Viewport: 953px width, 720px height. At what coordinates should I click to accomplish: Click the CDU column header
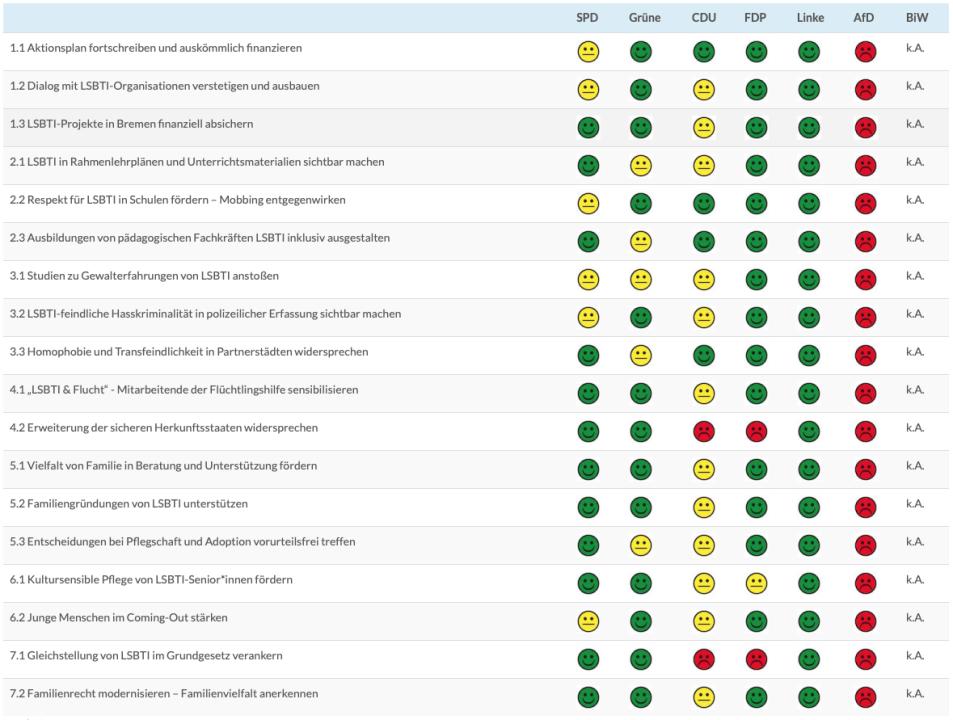[704, 18]
